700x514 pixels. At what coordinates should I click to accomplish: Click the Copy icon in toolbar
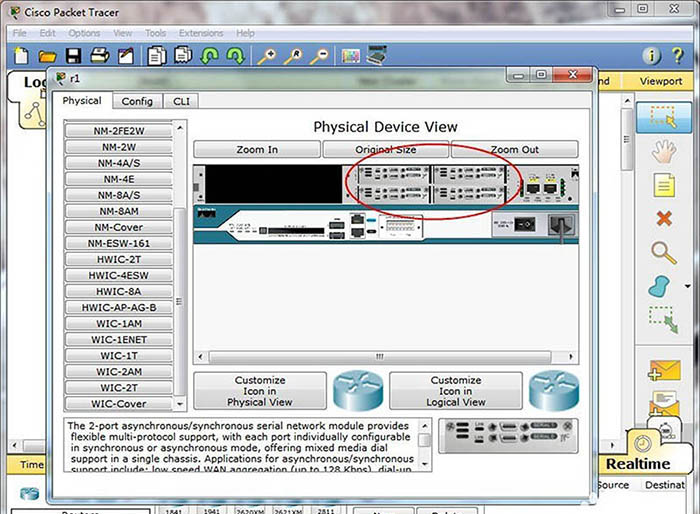click(x=157, y=56)
